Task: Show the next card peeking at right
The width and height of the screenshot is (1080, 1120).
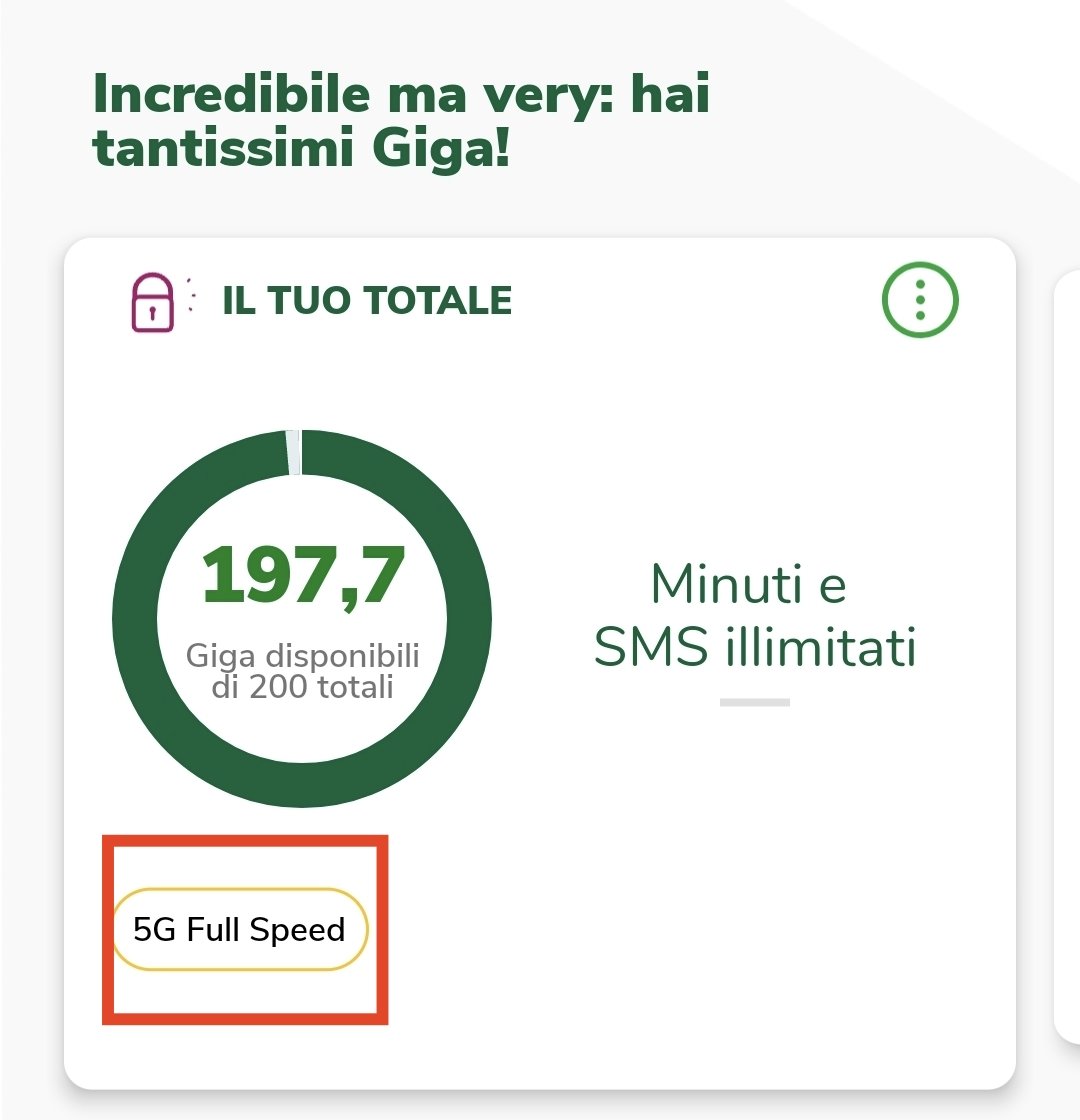Action: (1067, 650)
